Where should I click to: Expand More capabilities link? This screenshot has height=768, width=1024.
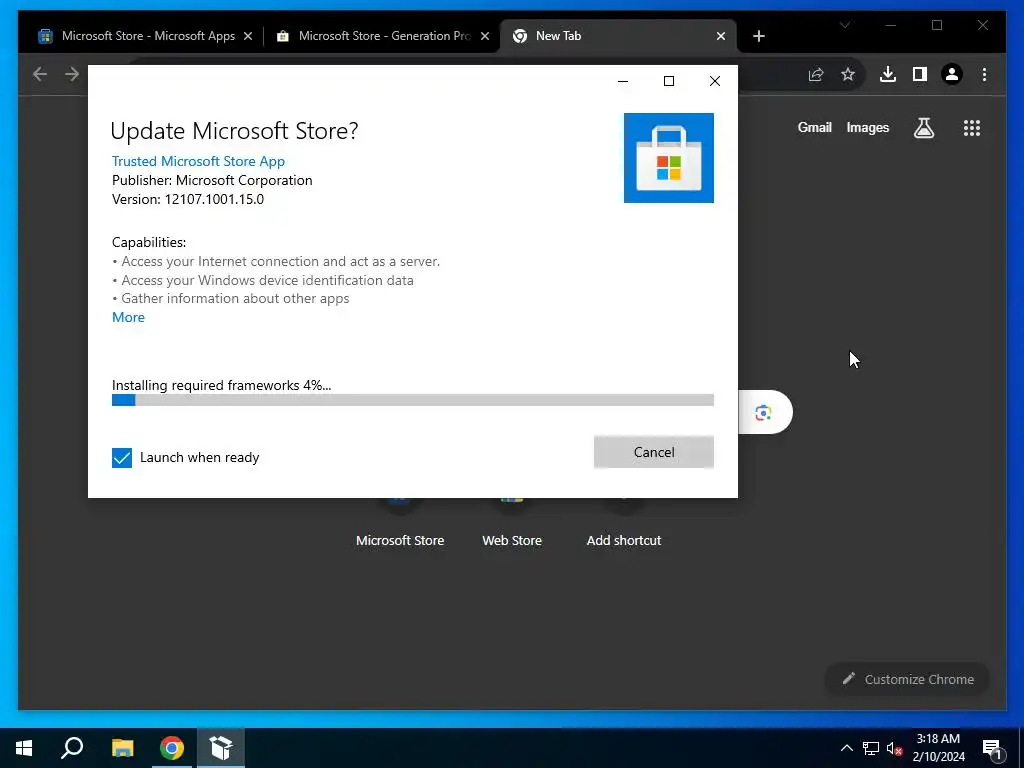pos(128,317)
